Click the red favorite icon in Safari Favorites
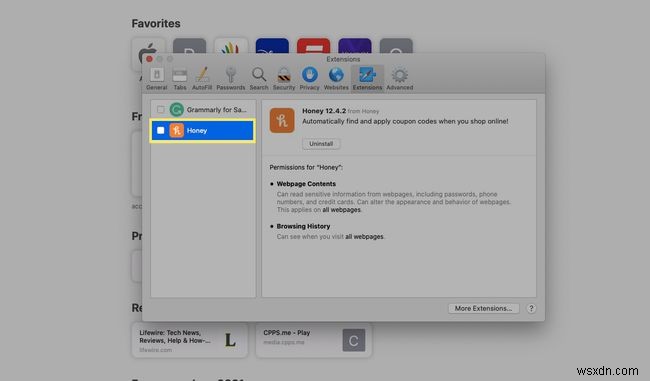Viewport: 650px width, 381px height. tap(313, 46)
